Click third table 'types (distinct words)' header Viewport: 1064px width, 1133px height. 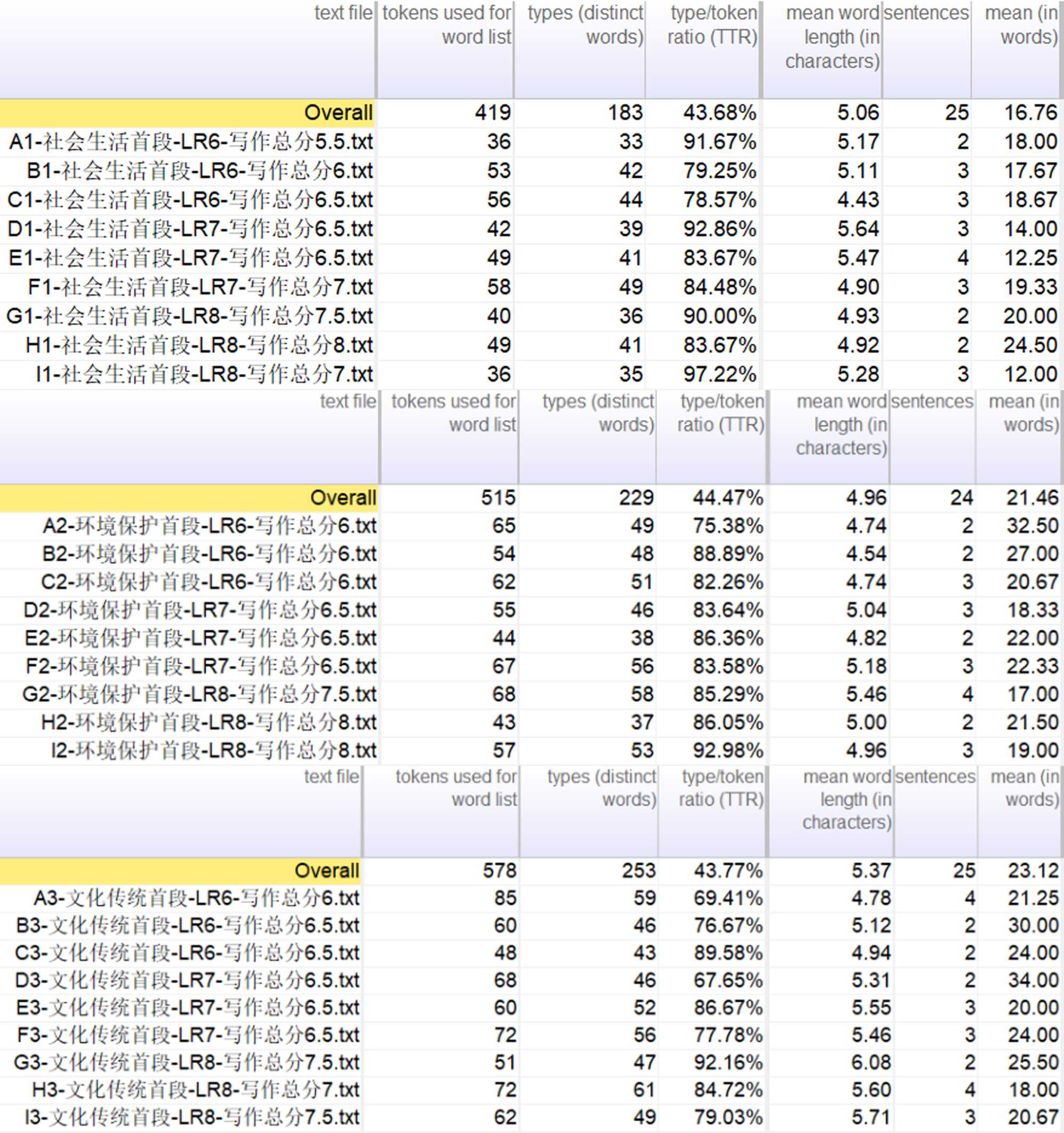point(601,788)
